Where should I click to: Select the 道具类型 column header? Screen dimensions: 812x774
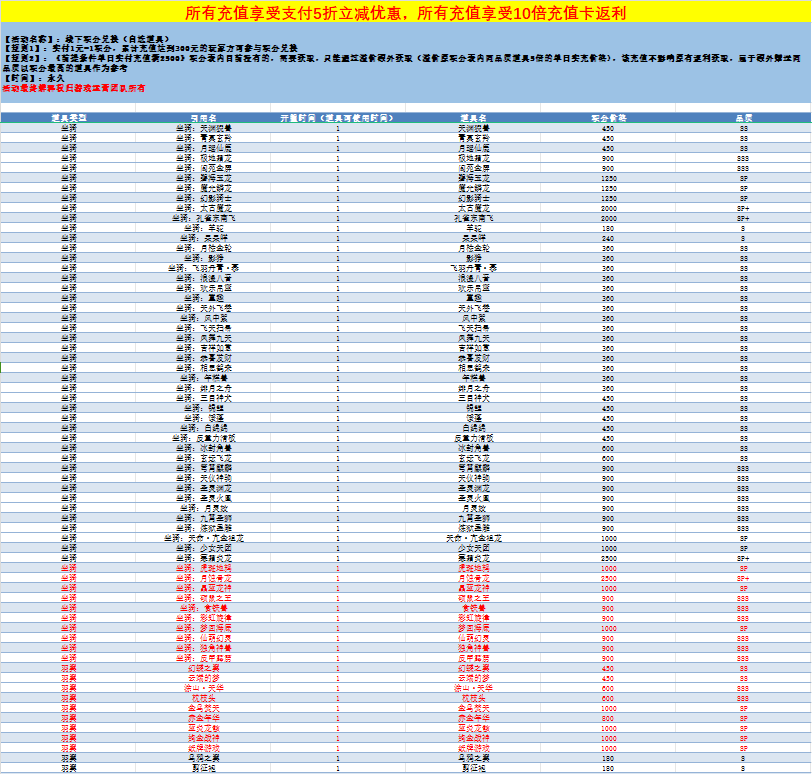tap(68, 118)
